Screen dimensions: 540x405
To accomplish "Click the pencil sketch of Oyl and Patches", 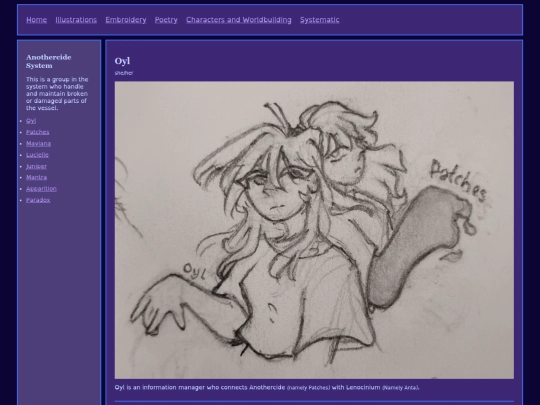I will [314, 230].
